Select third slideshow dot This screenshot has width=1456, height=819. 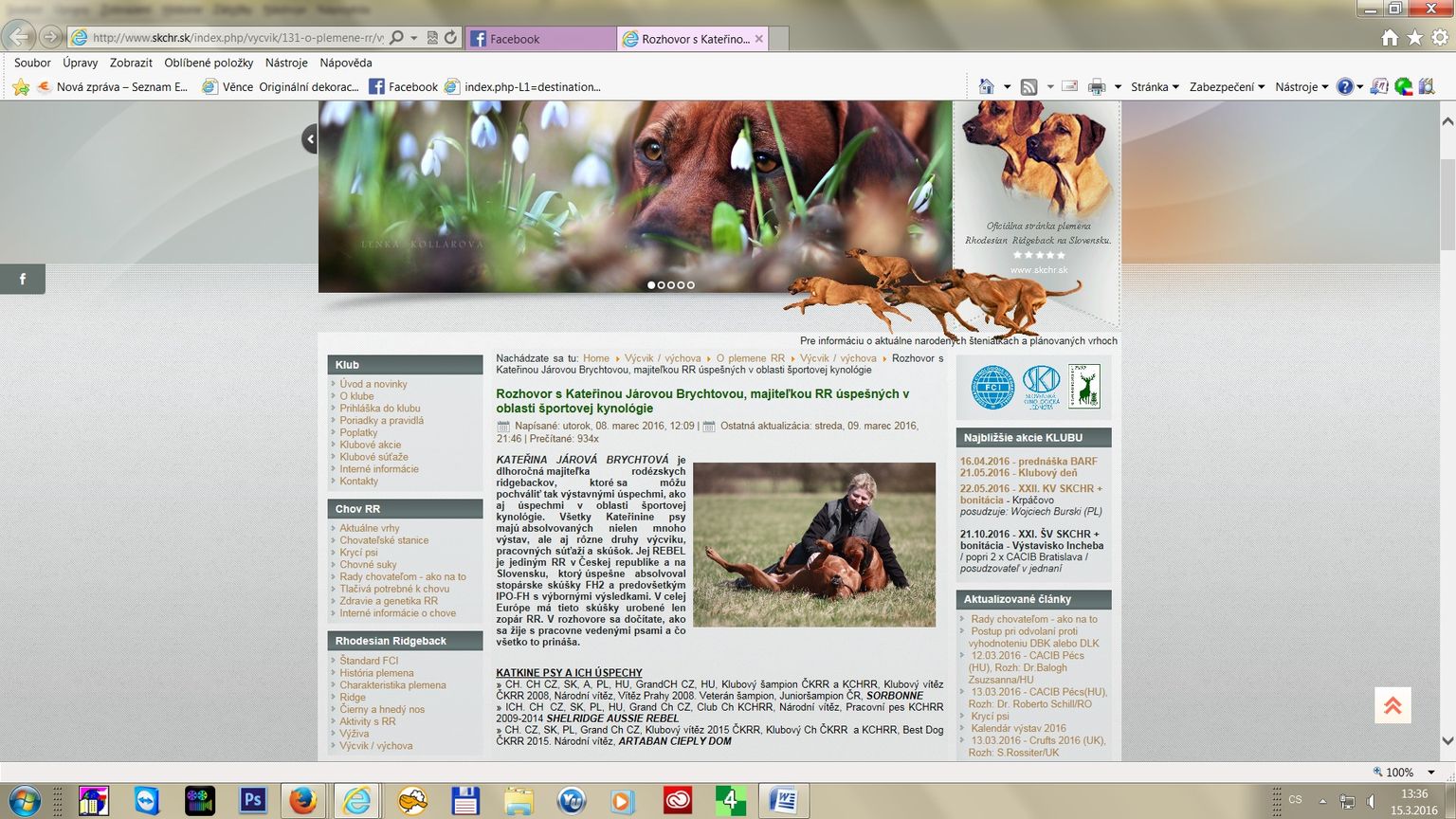pyautogui.click(x=671, y=284)
